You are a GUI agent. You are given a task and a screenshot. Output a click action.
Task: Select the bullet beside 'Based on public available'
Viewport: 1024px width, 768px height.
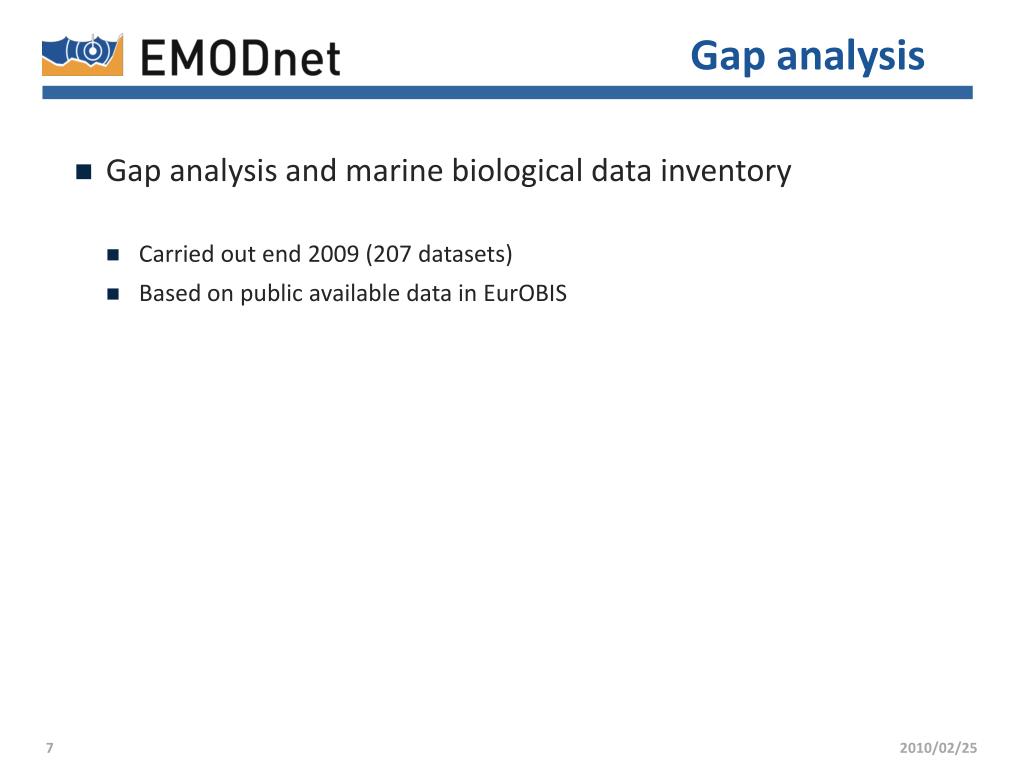coord(113,295)
